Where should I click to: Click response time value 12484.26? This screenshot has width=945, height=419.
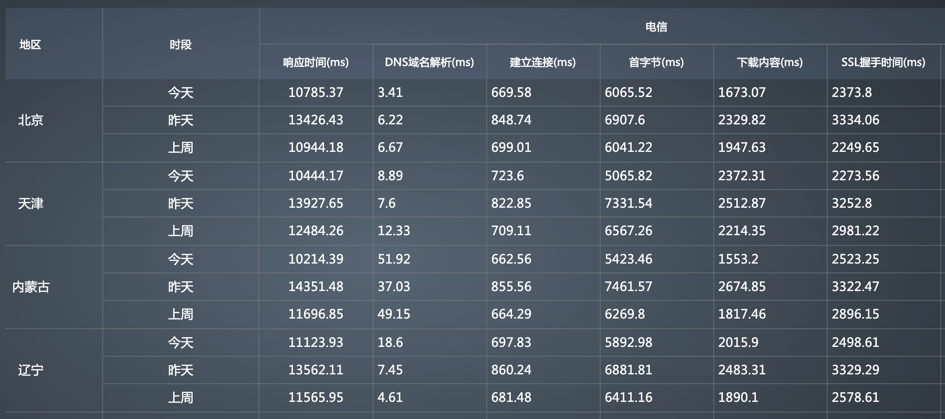(x=316, y=231)
